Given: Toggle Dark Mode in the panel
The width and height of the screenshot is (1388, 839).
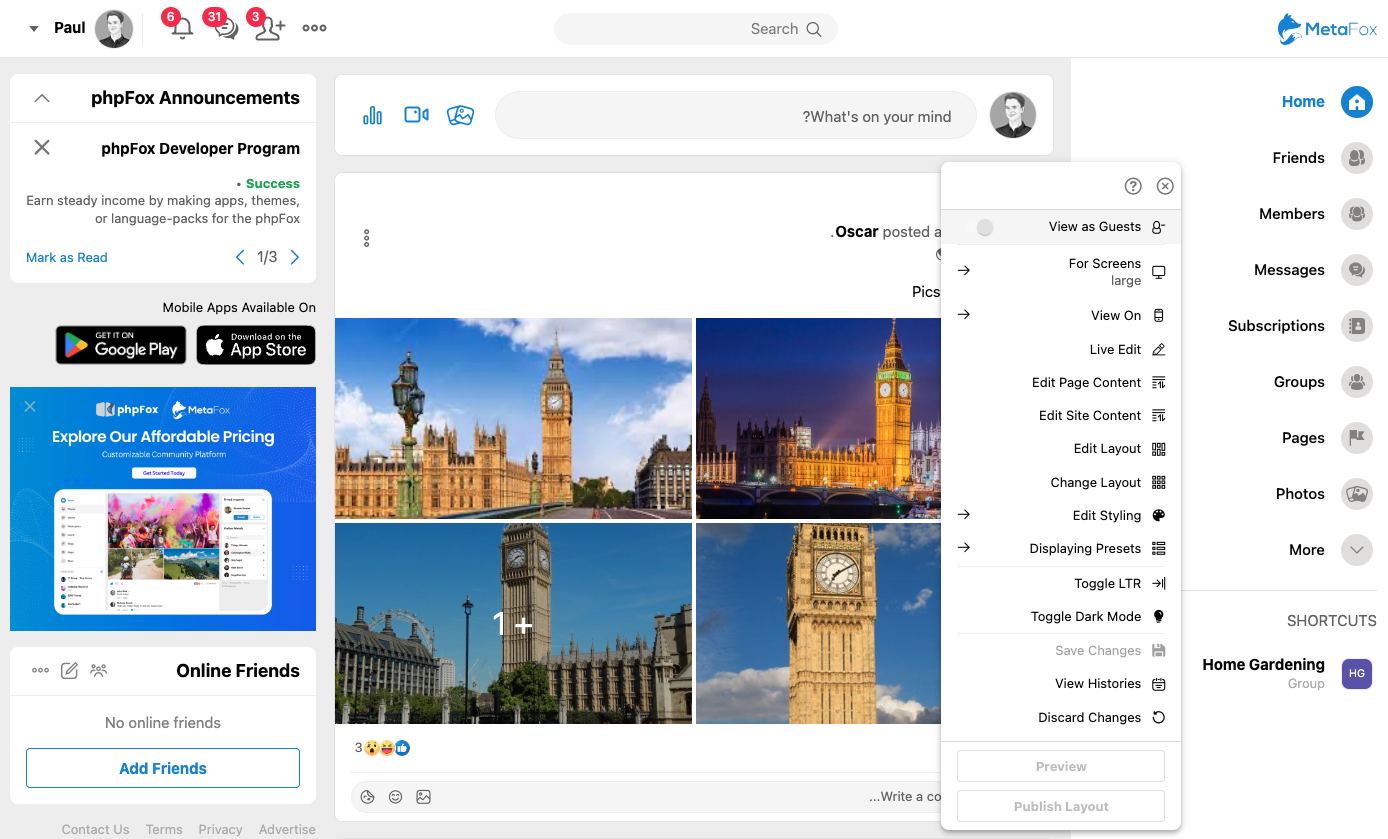Looking at the screenshot, I should click(1086, 617).
